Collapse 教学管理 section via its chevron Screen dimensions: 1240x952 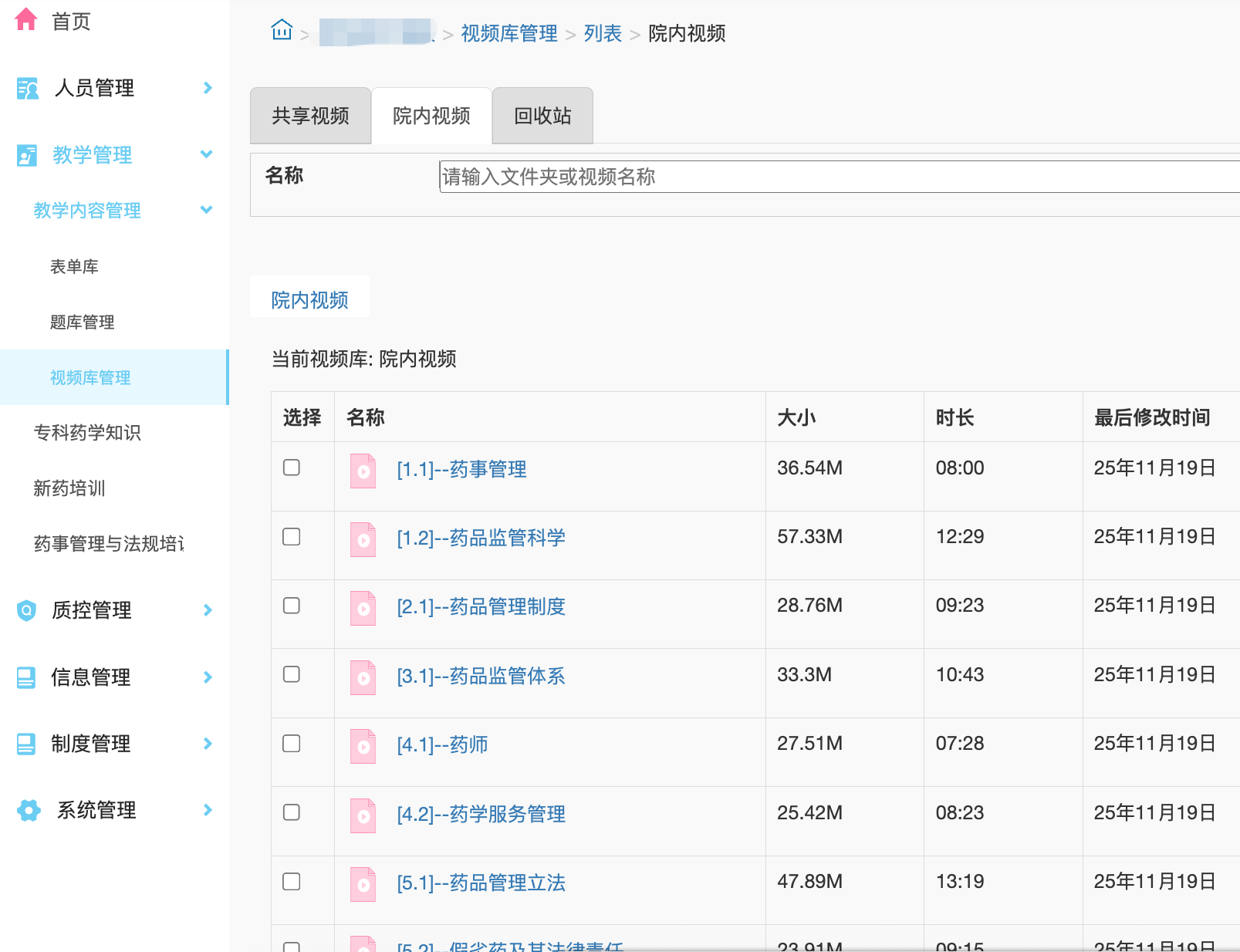[x=206, y=154]
